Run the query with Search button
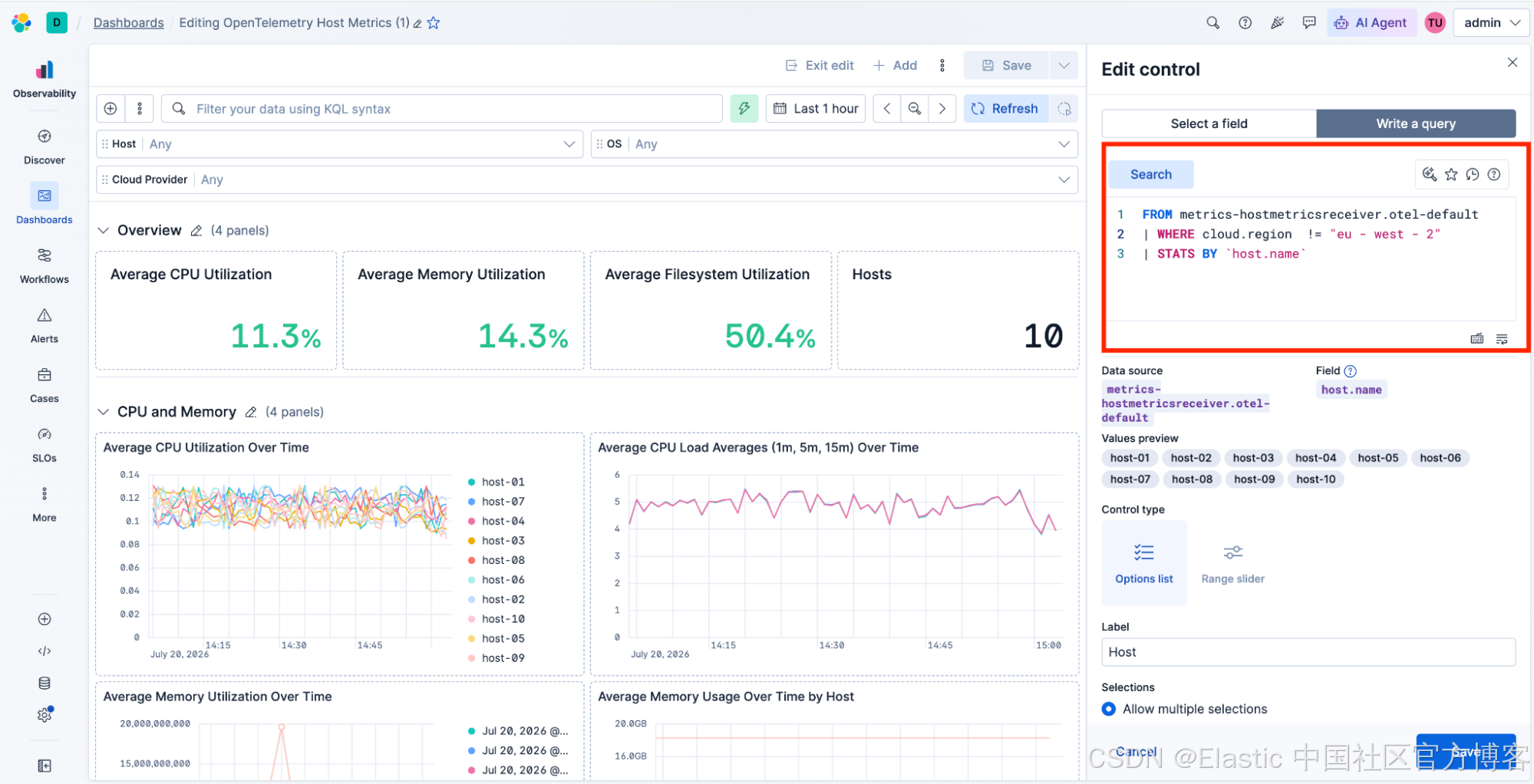This screenshot has height=784, width=1534. pos(1150,174)
